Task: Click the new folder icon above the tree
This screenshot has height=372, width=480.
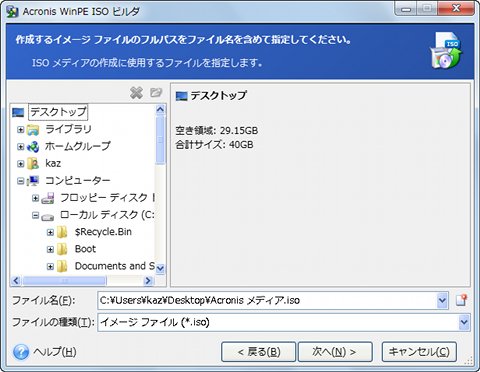Action: coord(156,92)
